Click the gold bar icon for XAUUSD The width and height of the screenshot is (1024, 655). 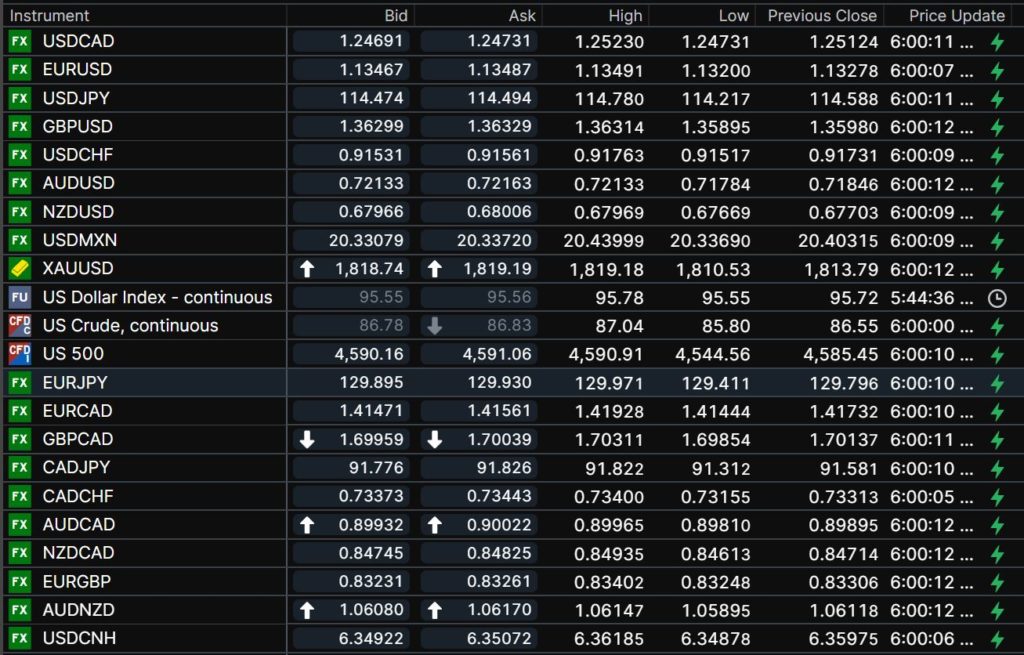point(19,269)
